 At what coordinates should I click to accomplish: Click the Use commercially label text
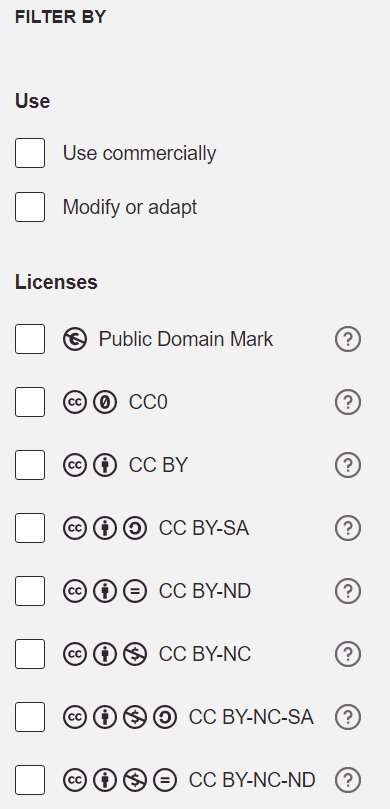click(x=139, y=153)
